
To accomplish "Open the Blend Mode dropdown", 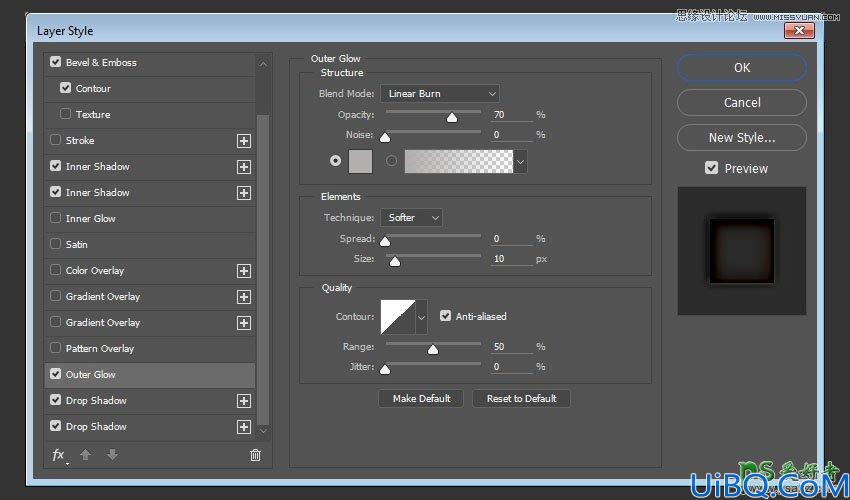I will 440,94.
